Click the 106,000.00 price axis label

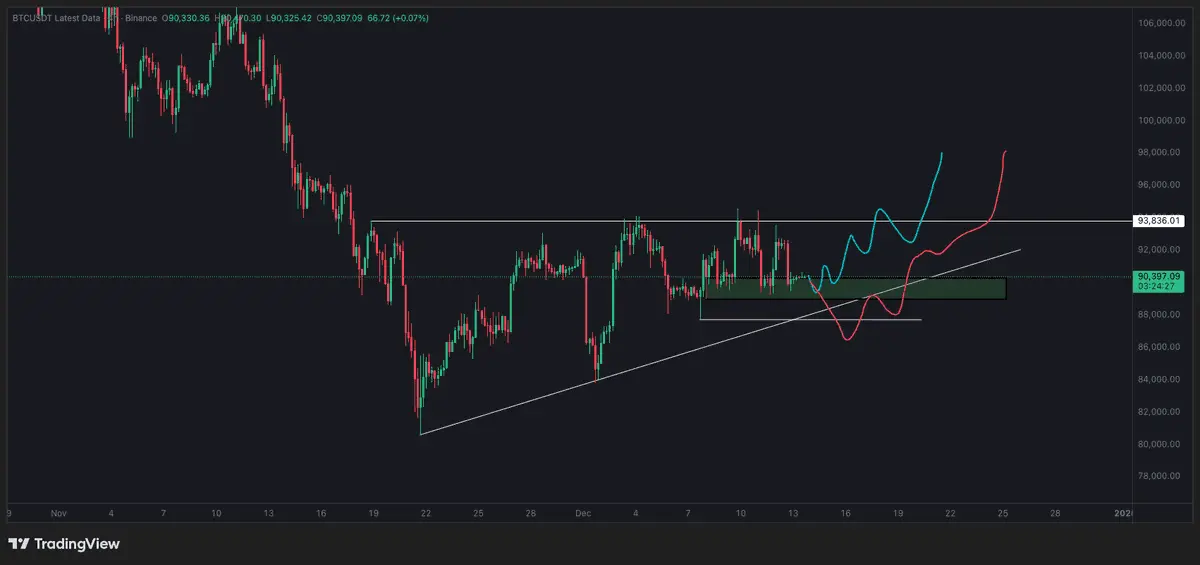(x=1161, y=23)
